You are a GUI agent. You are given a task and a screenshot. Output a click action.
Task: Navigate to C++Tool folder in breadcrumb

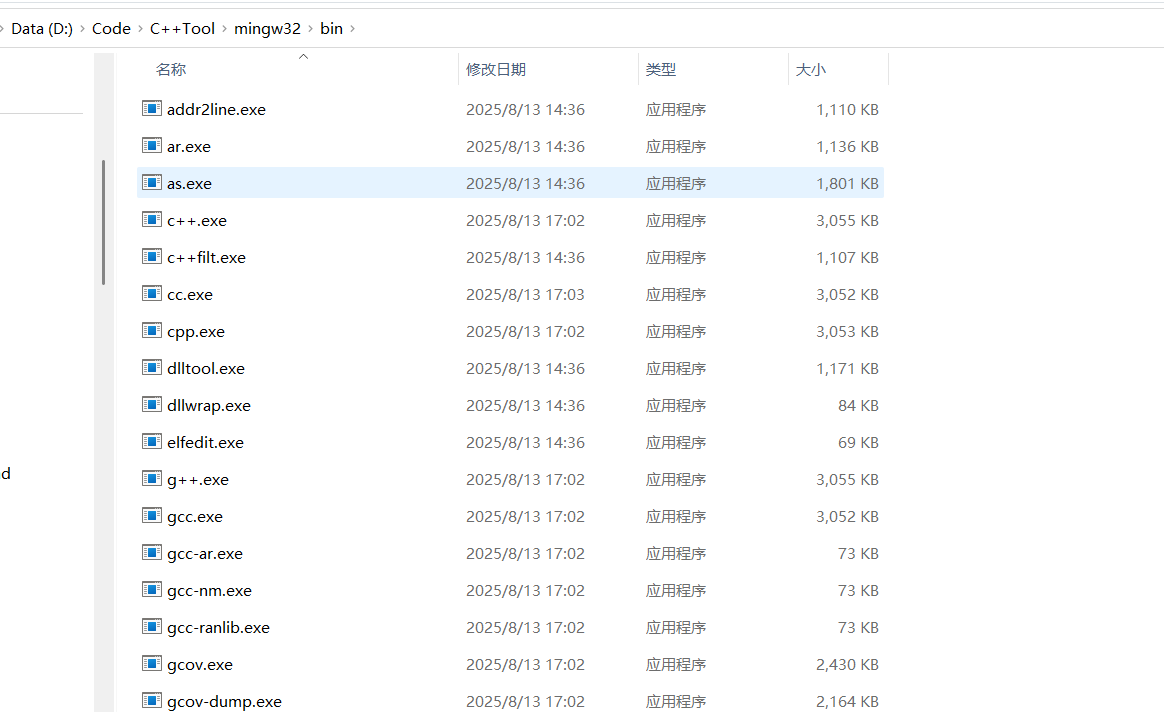coord(182,29)
